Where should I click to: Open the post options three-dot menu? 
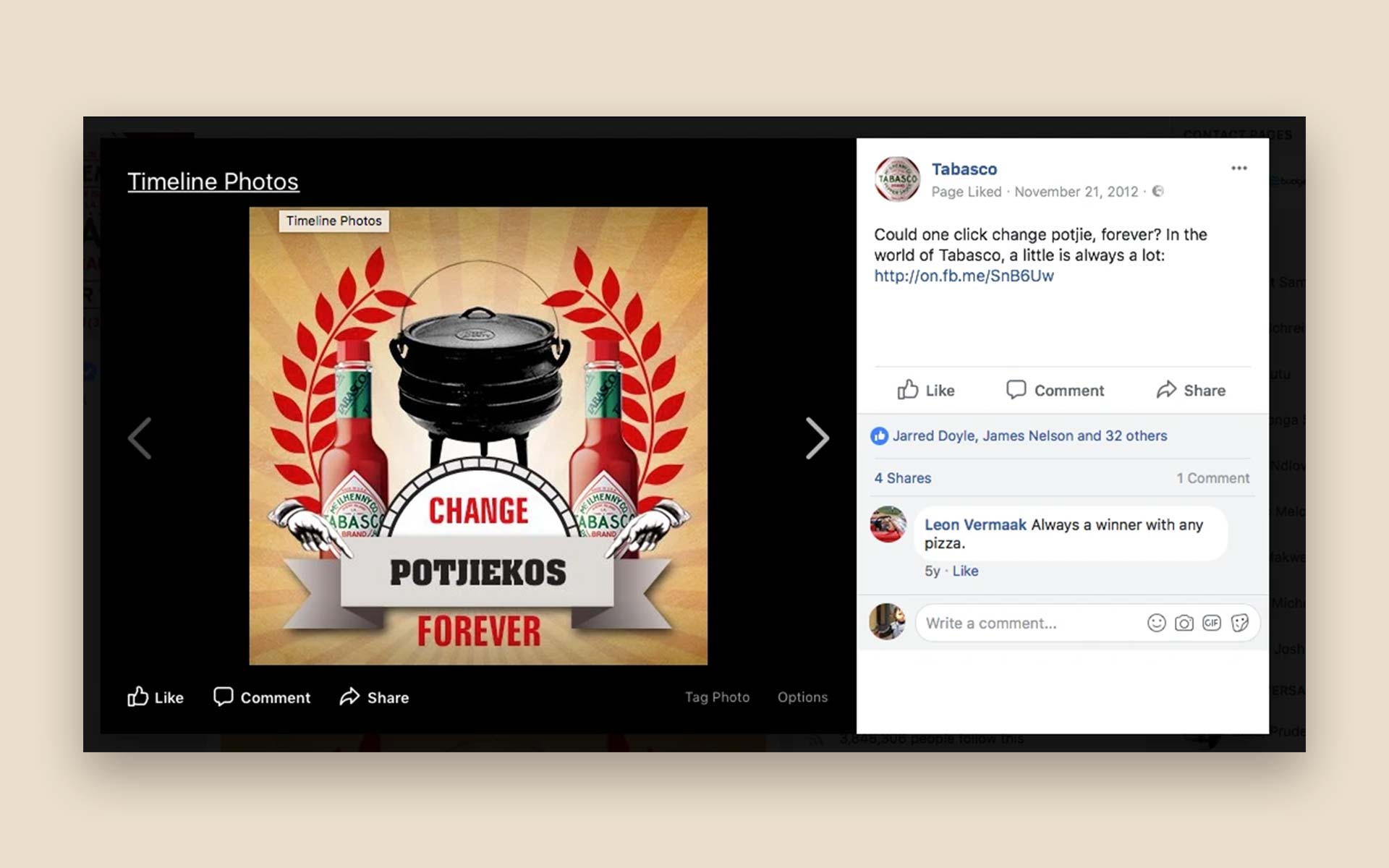[1239, 168]
